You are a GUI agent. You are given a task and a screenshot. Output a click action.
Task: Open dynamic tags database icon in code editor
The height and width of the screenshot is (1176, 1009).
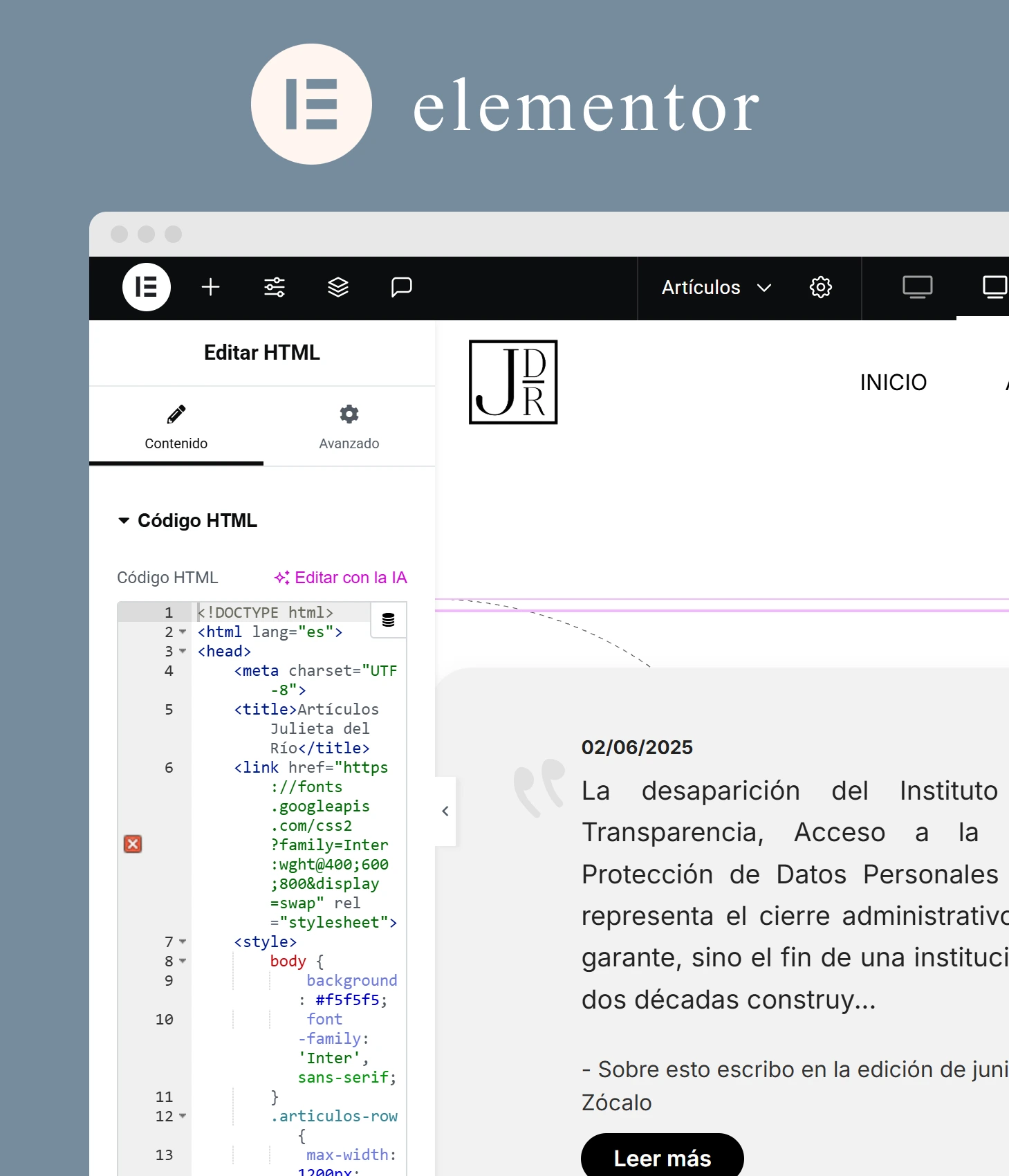[x=389, y=620]
